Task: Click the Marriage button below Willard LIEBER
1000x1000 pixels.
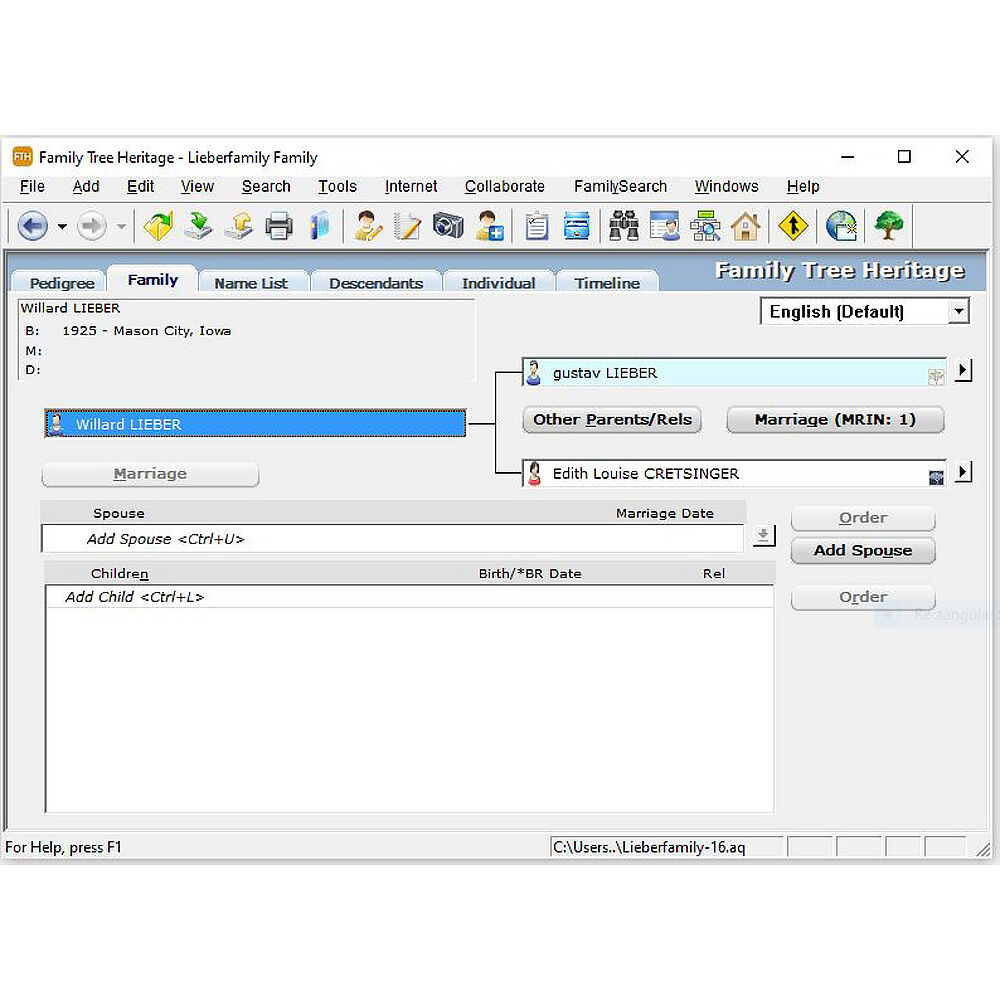Action: tap(151, 474)
